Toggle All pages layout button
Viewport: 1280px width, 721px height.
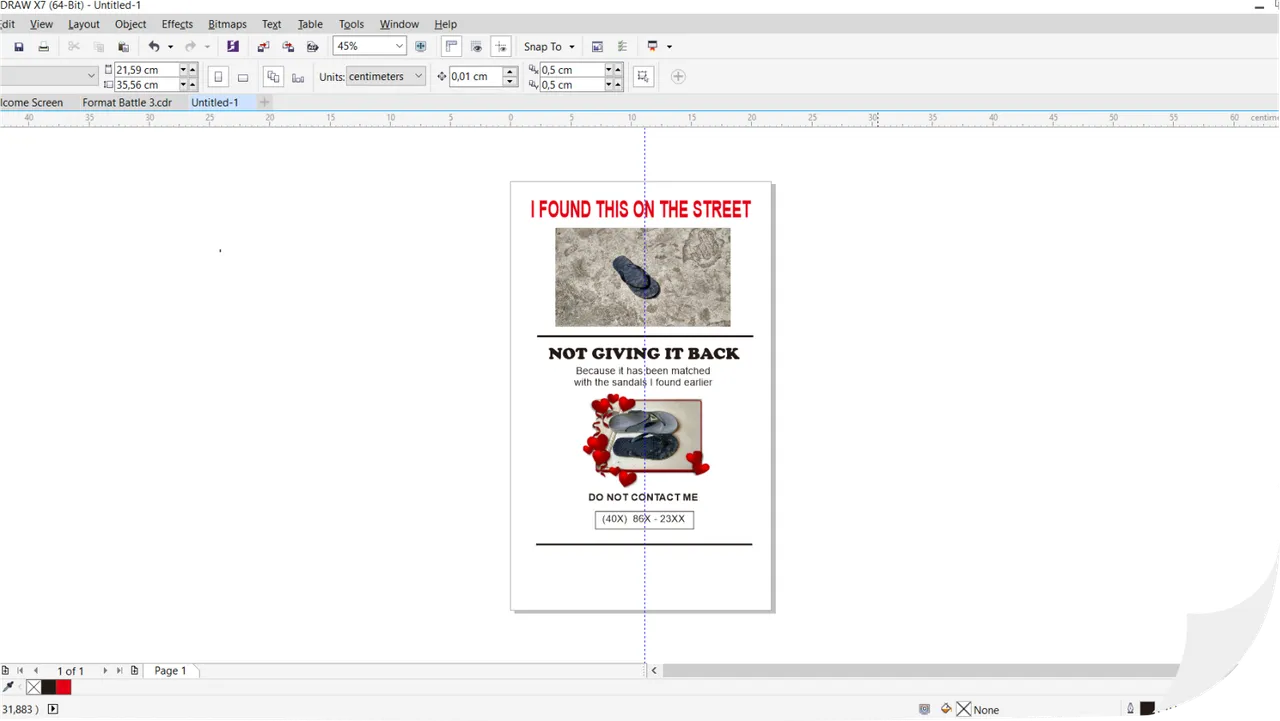(x=273, y=77)
